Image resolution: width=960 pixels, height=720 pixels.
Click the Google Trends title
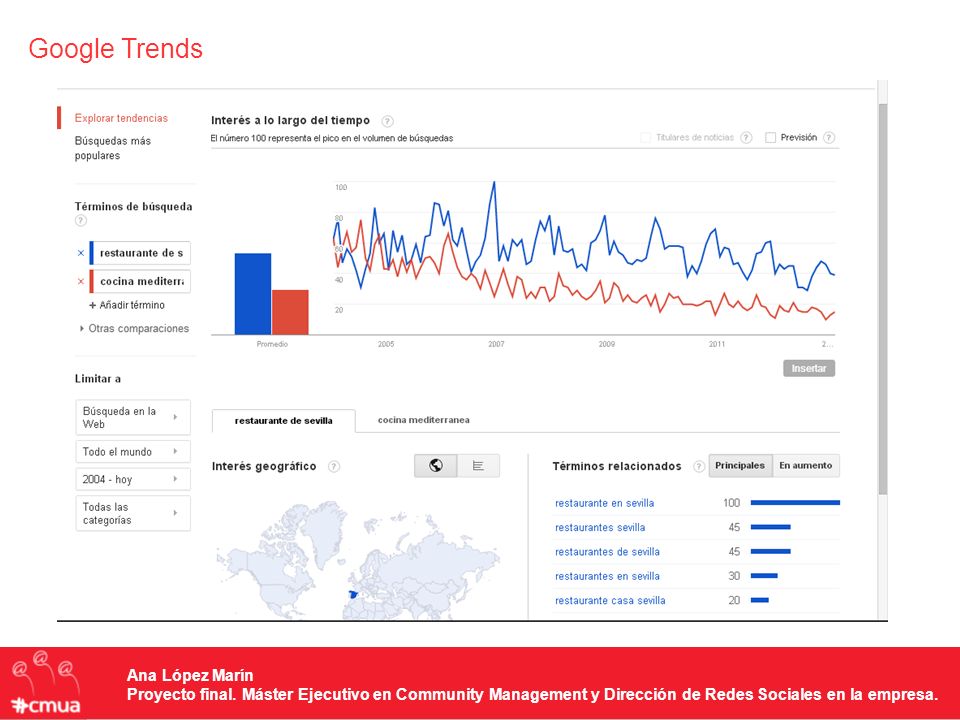[x=116, y=49]
